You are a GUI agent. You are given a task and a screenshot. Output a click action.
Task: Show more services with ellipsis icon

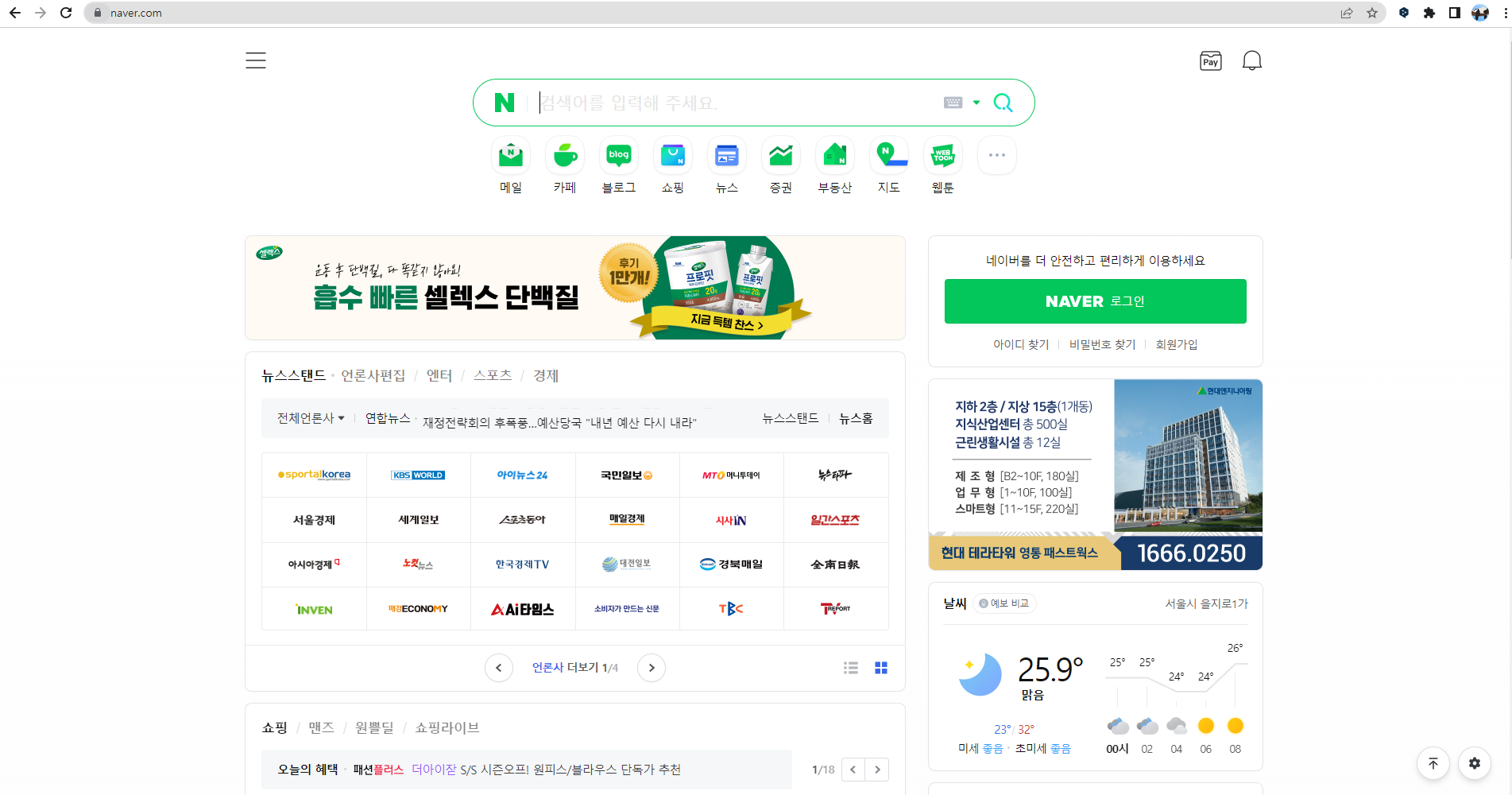(997, 156)
